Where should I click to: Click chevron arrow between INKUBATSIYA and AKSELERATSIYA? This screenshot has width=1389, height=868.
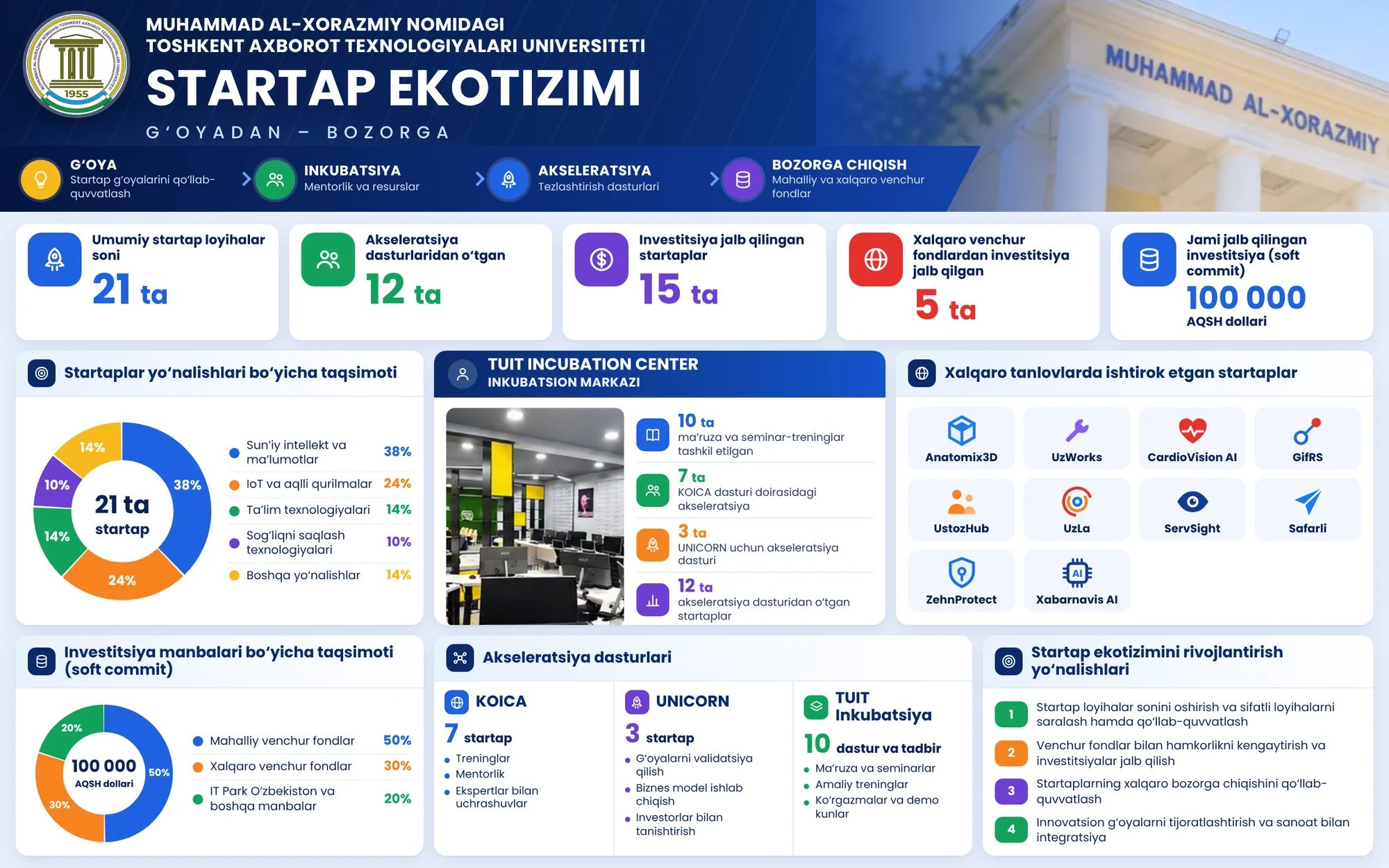coord(480,179)
